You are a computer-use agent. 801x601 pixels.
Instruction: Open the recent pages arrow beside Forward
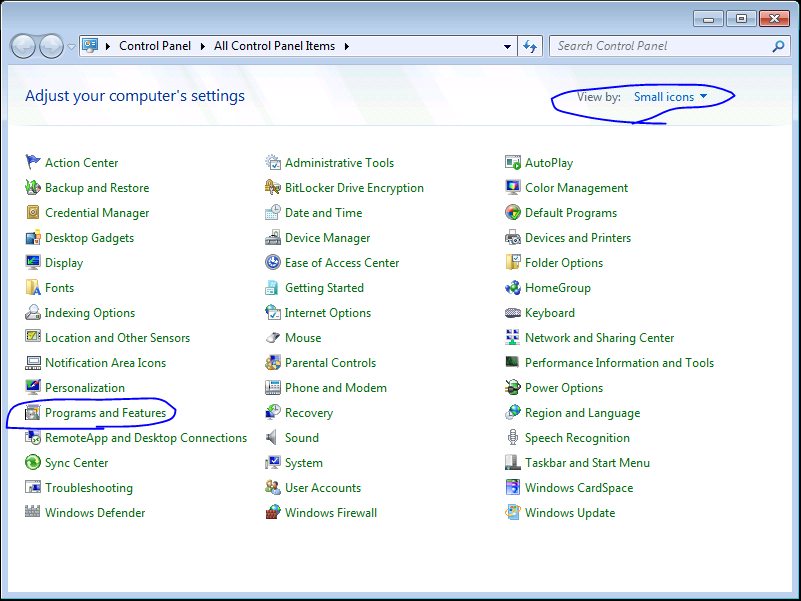pyautogui.click(x=72, y=47)
